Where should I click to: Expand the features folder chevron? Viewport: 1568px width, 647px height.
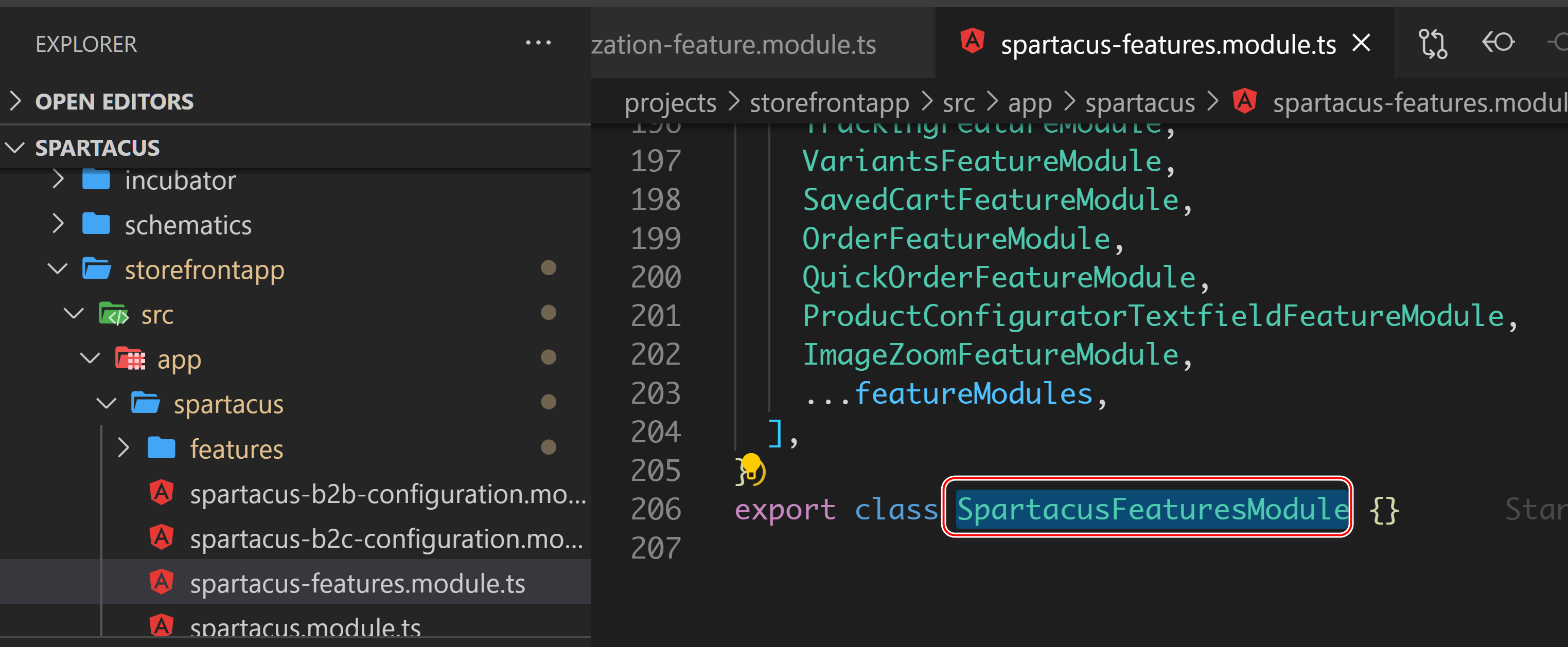pyautogui.click(x=123, y=448)
